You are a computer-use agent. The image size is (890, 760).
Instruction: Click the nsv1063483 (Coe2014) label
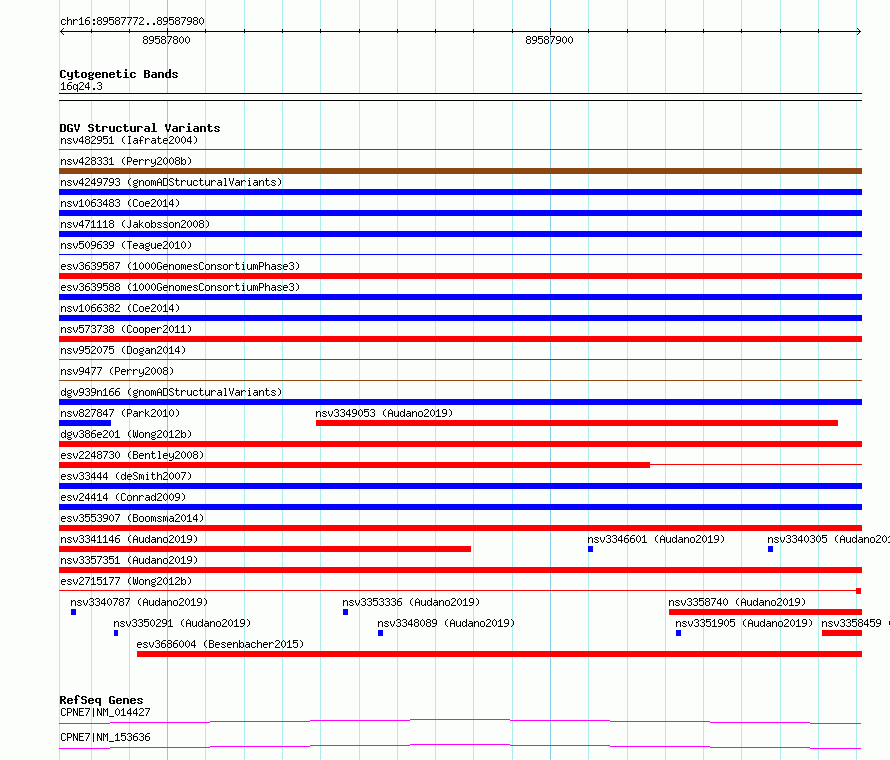120,203
